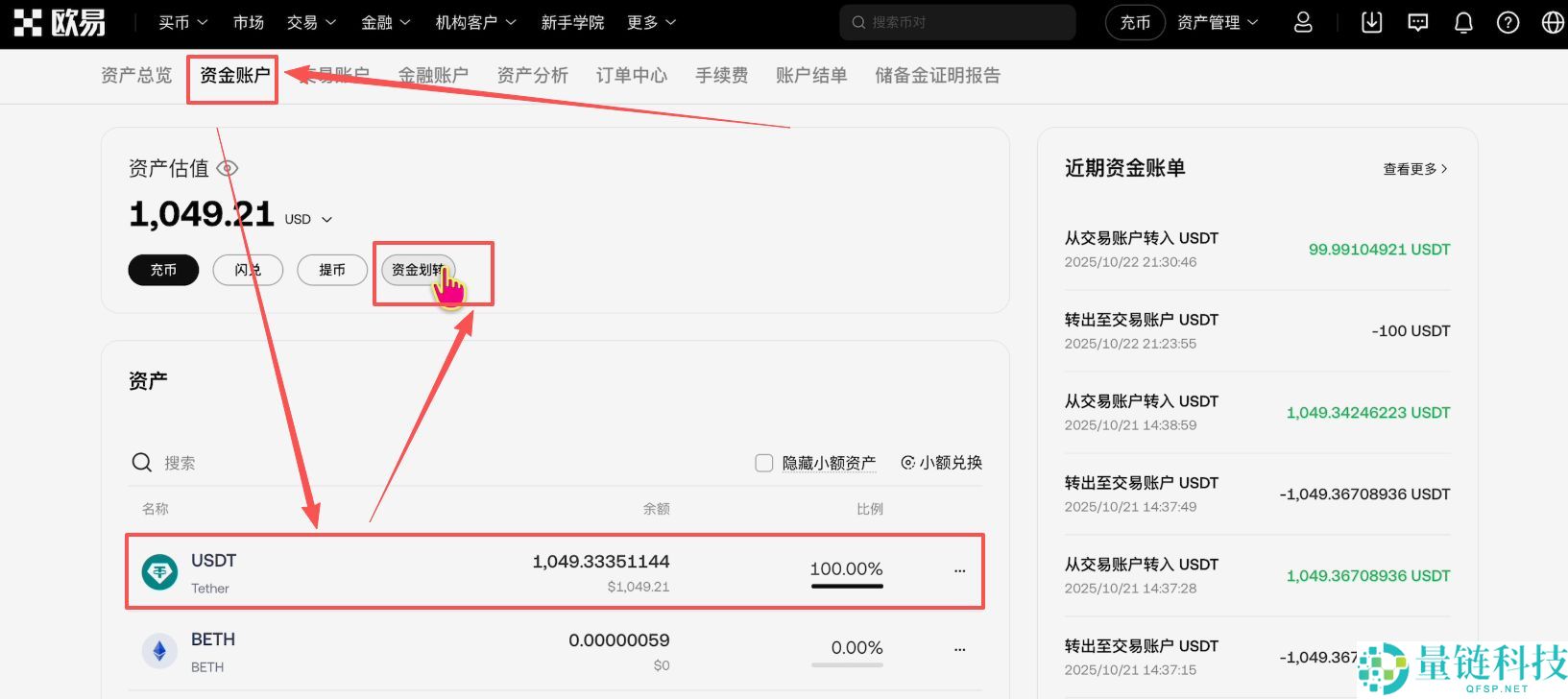The width and height of the screenshot is (1568, 699).
Task: Click the USDT Tether coin icon
Action: coord(159,572)
